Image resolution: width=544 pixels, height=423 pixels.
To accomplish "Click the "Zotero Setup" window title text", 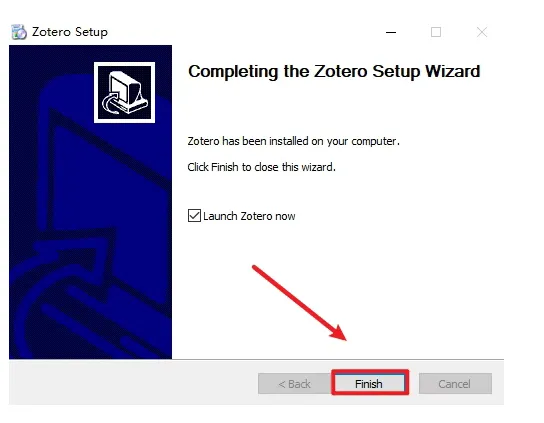I will 70,32.
